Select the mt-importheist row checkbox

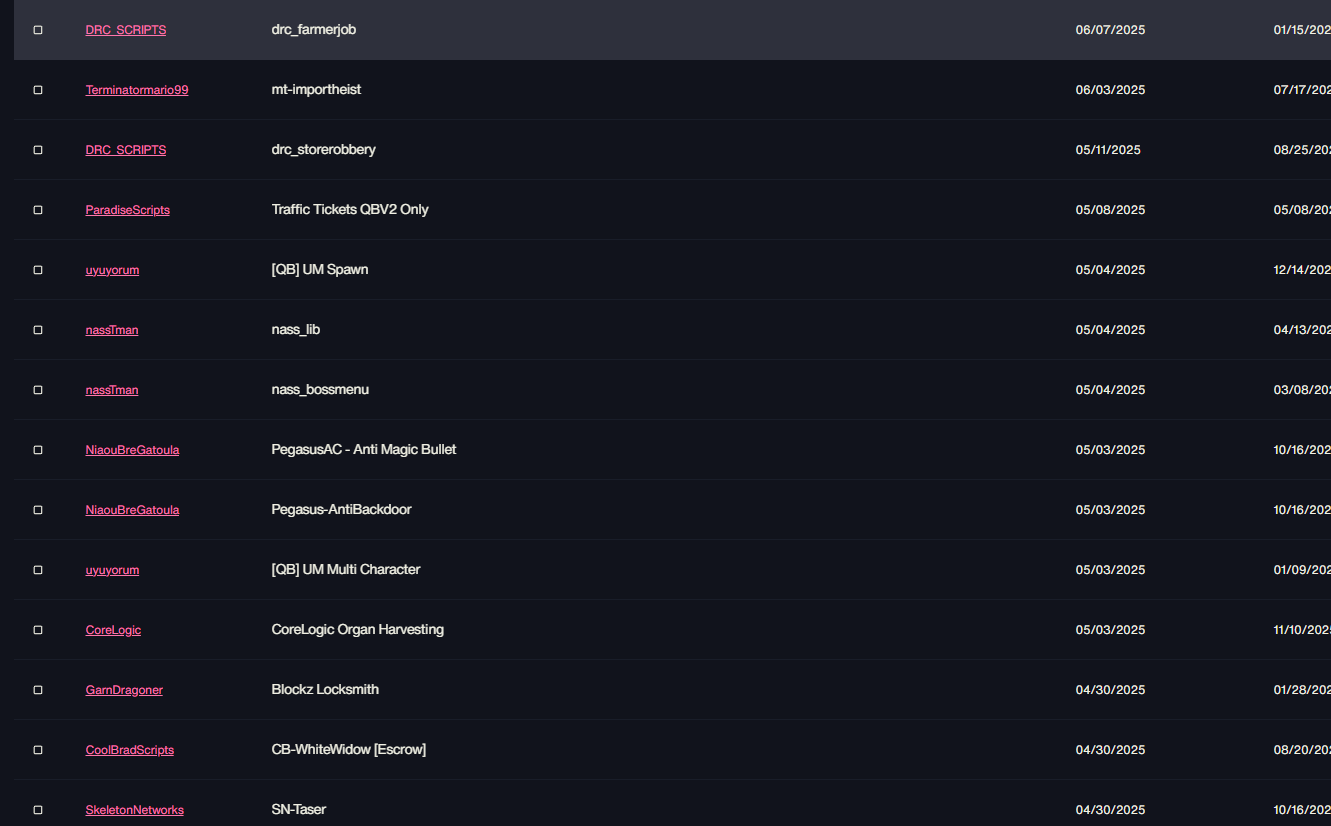tap(38, 90)
